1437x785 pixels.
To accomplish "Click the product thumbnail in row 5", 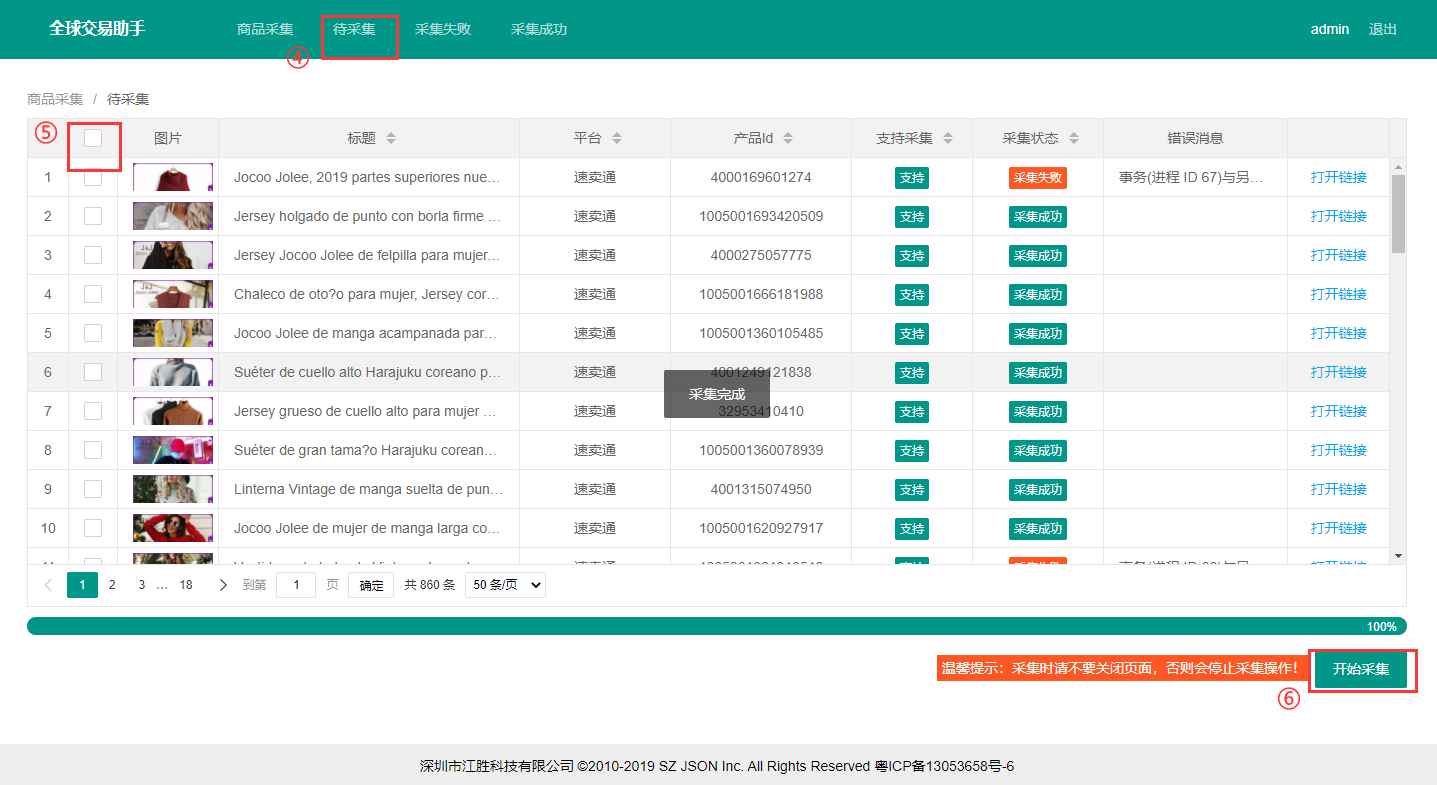I will pos(173,333).
